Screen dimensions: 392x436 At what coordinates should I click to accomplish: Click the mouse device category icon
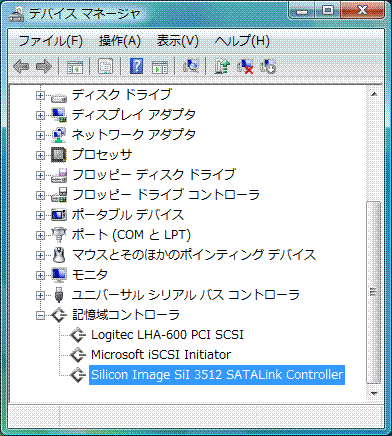tap(59, 255)
